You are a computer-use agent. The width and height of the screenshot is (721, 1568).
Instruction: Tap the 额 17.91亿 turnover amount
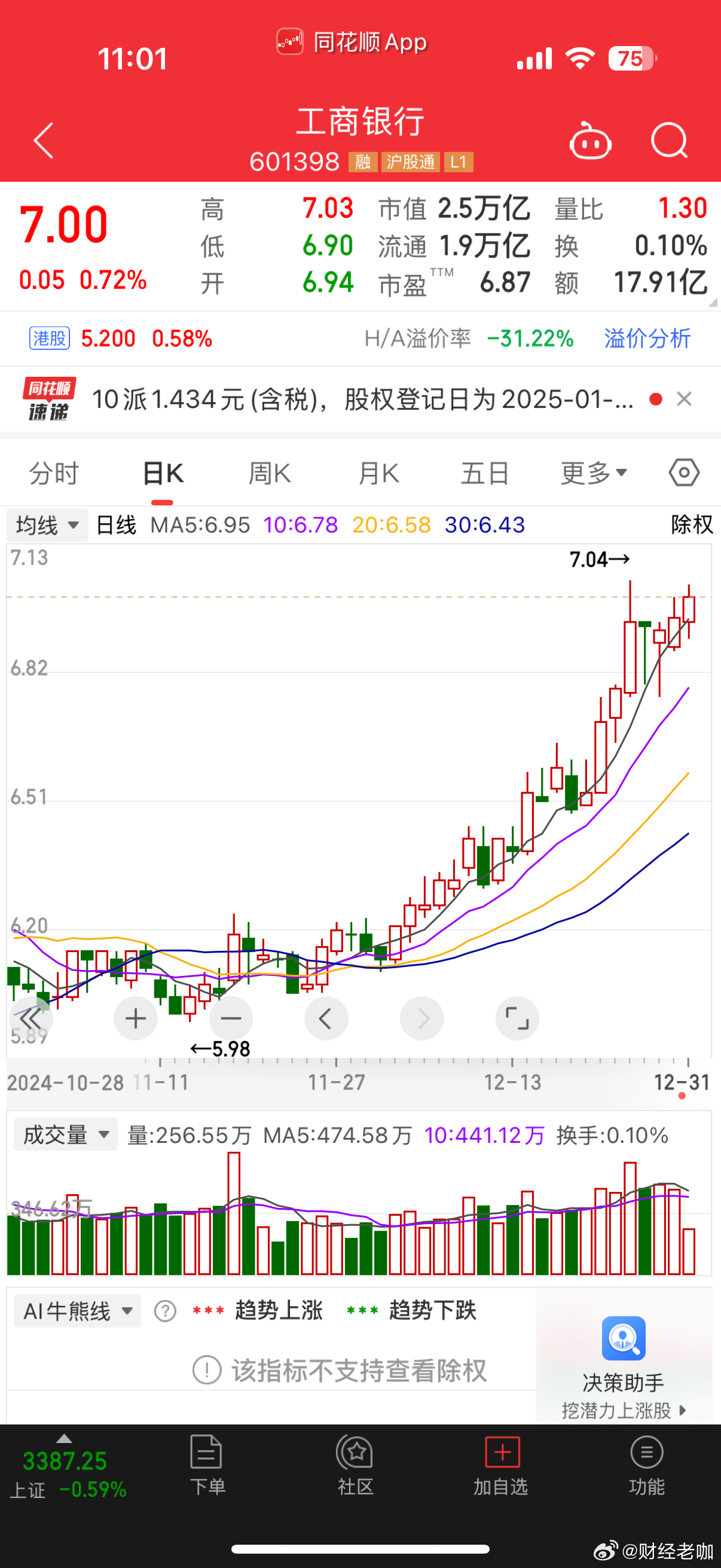(x=631, y=283)
